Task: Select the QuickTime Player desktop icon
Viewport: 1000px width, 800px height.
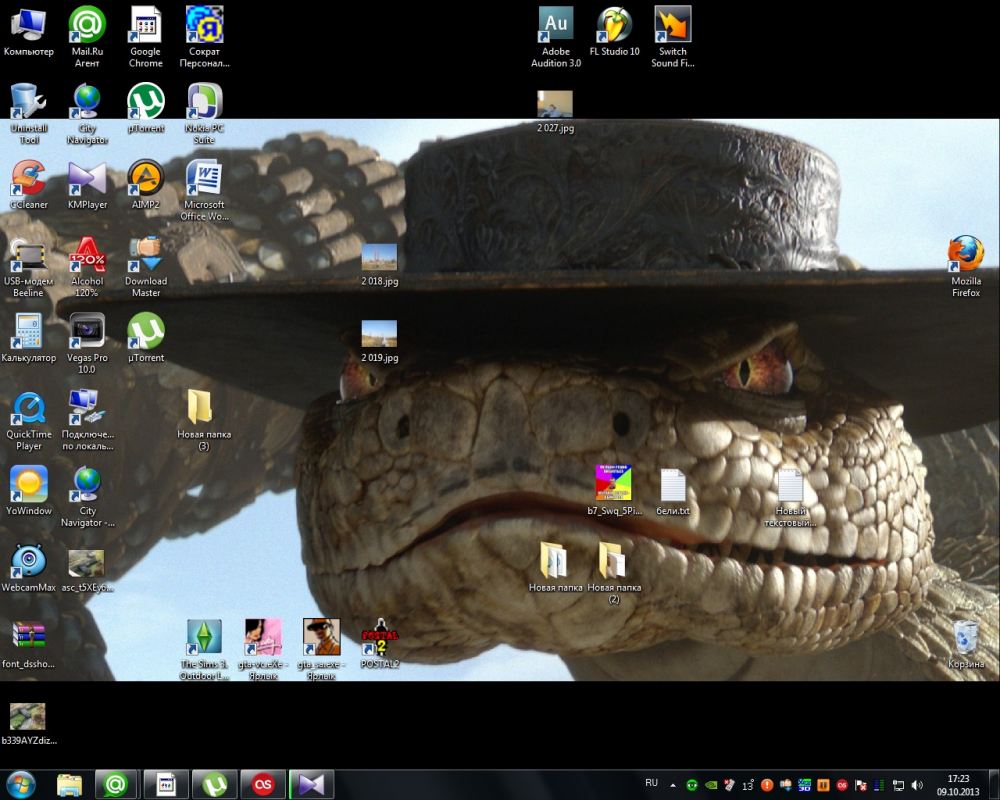Action: (x=29, y=420)
